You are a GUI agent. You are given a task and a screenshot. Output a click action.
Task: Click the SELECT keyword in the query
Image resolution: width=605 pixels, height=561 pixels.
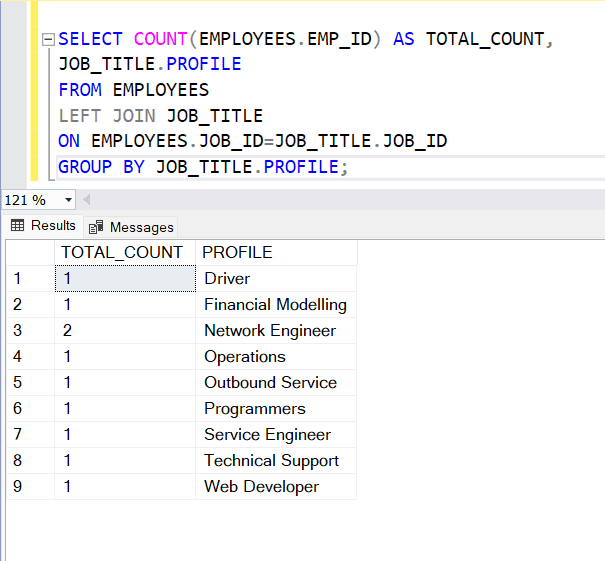pyautogui.click(x=90, y=39)
